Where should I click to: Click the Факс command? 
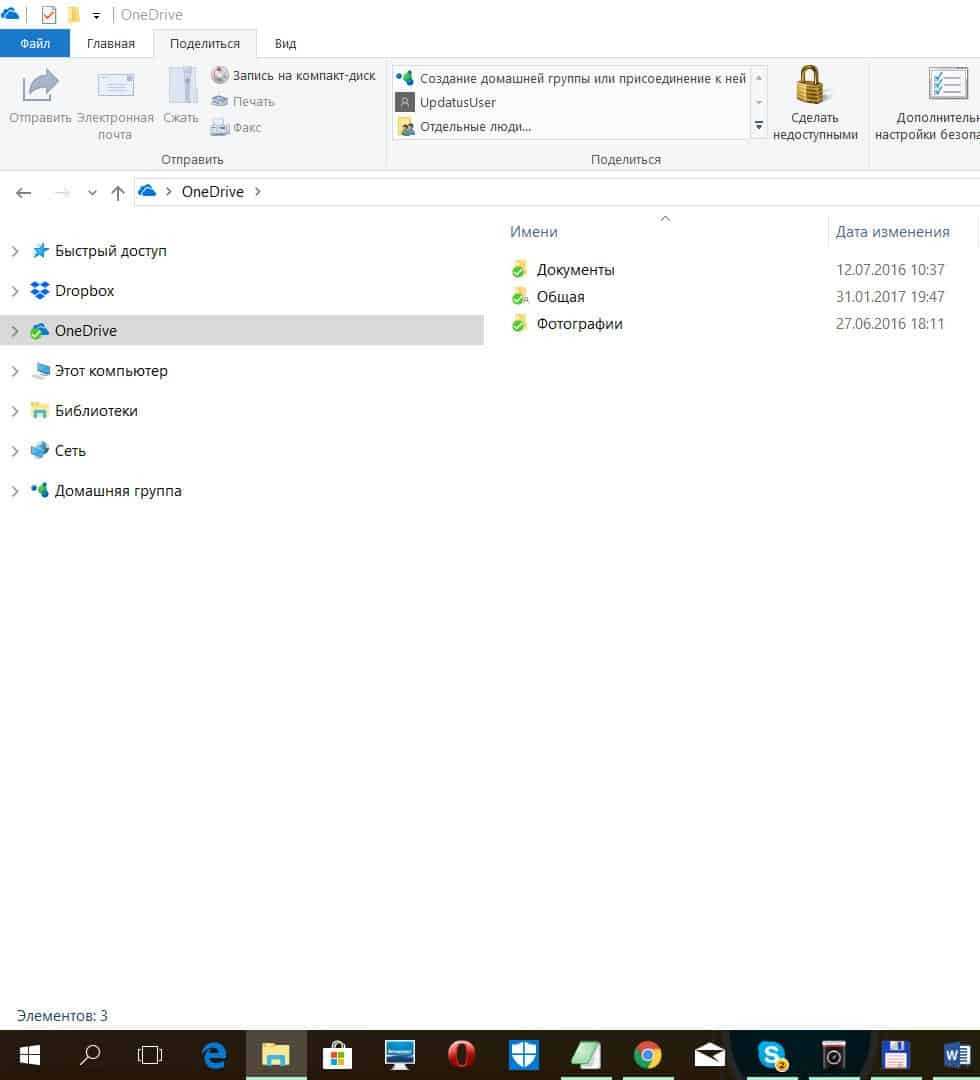(x=236, y=127)
